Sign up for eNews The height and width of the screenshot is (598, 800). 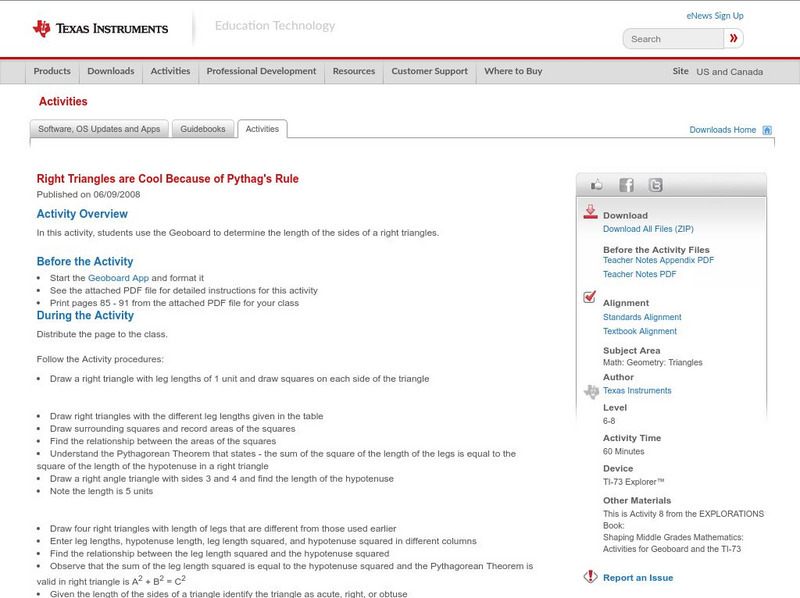(714, 15)
